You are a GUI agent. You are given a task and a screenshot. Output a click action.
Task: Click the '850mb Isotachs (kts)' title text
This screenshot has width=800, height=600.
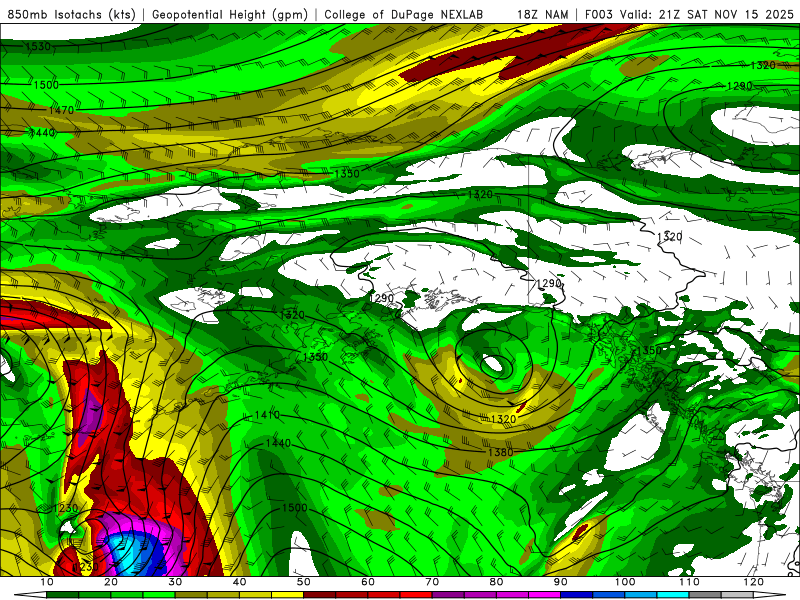tap(71, 15)
